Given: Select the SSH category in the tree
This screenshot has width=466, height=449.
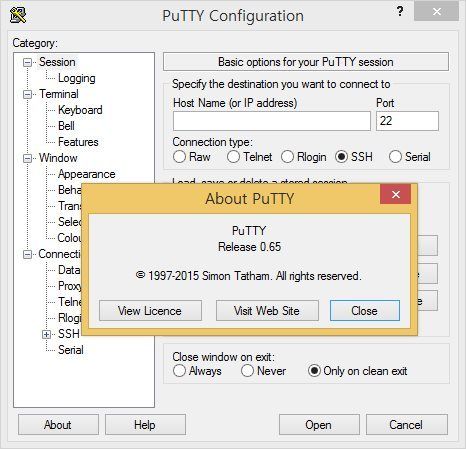Looking at the screenshot, I should (69, 334).
